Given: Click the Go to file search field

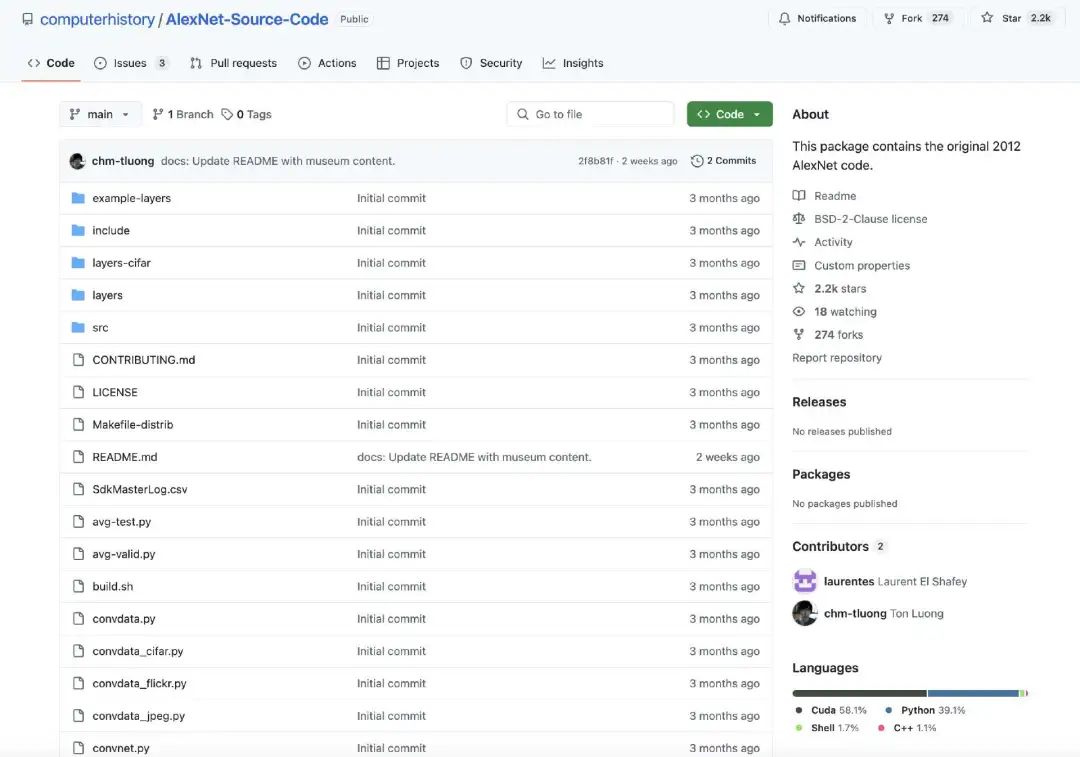Looking at the screenshot, I should coord(590,114).
